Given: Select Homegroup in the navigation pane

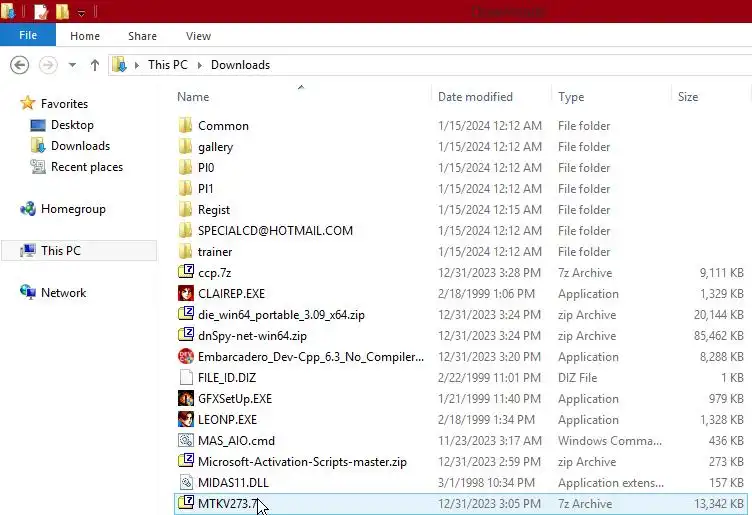Looking at the screenshot, I should (73, 209).
